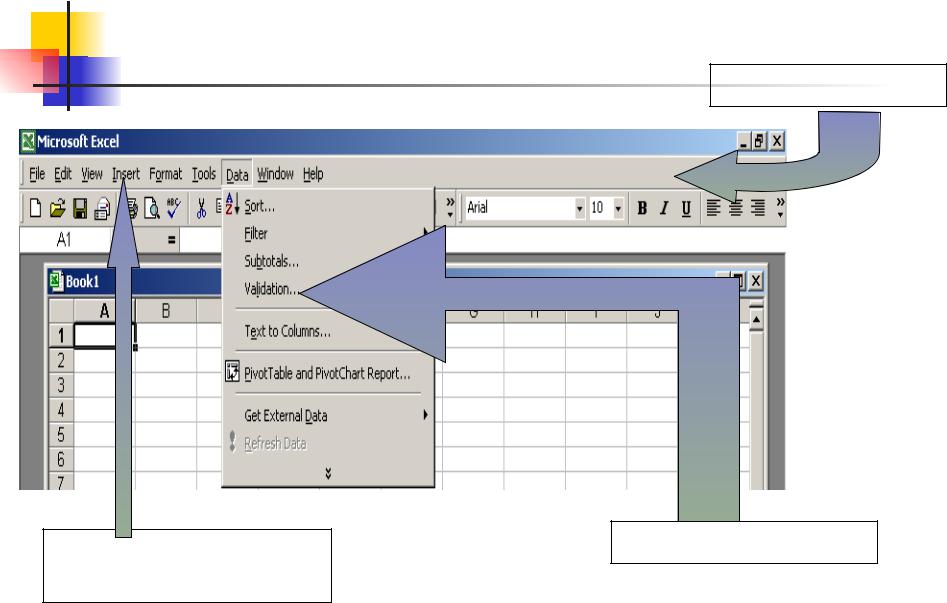This screenshot has width=947, height=603.
Task: Click the New workbook icon
Action: click(x=36, y=208)
